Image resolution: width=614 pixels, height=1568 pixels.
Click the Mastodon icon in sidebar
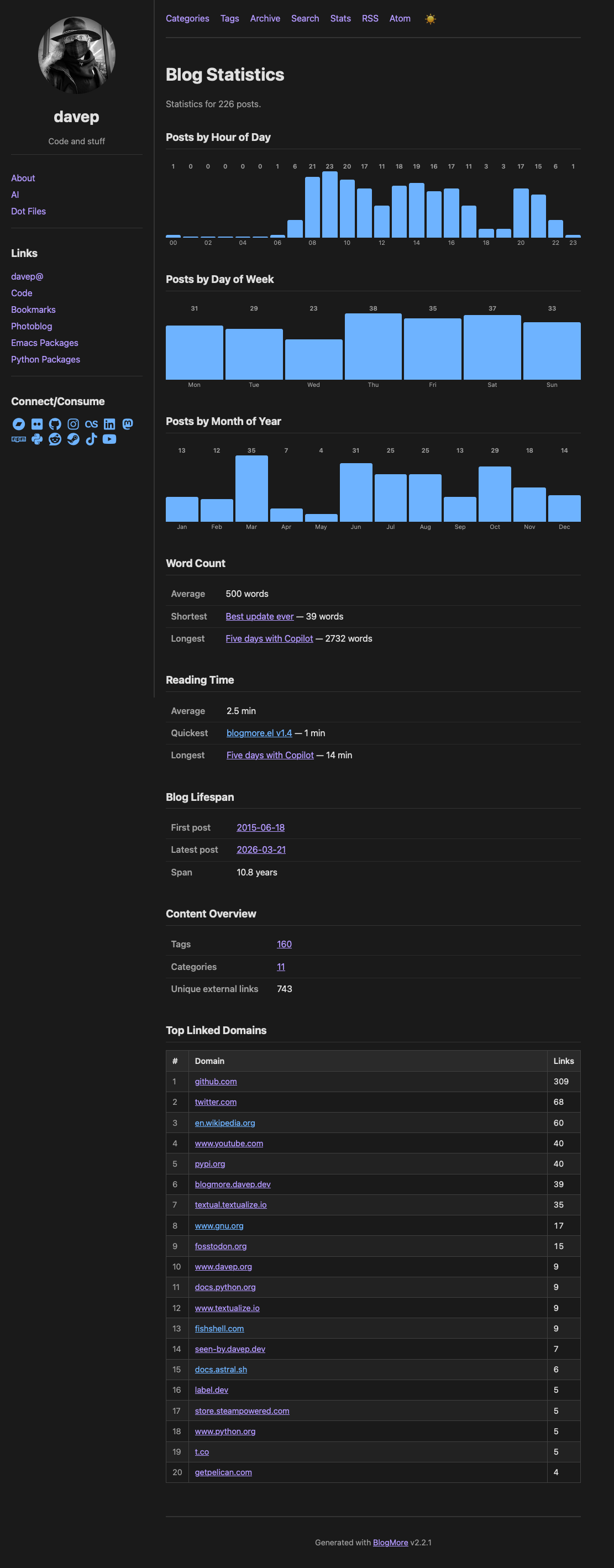pyautogui.click(x=127, y=424)
